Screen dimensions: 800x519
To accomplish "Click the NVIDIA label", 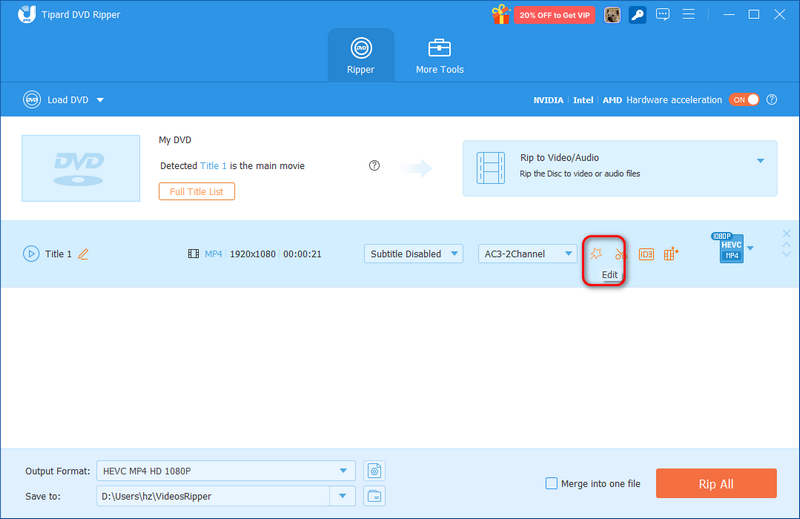I will [x=548, y=100].
